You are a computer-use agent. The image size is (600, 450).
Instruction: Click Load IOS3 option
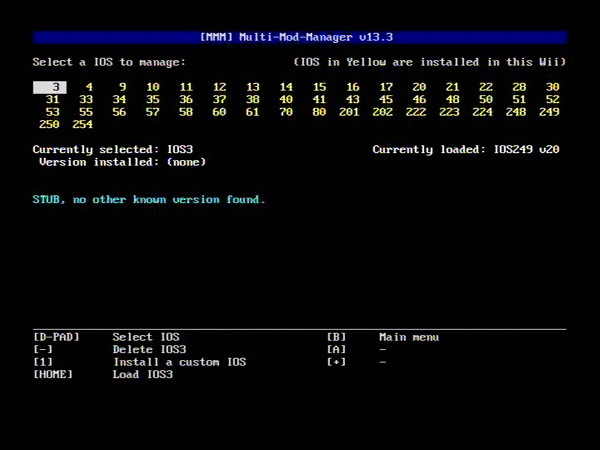click(143, 374)
